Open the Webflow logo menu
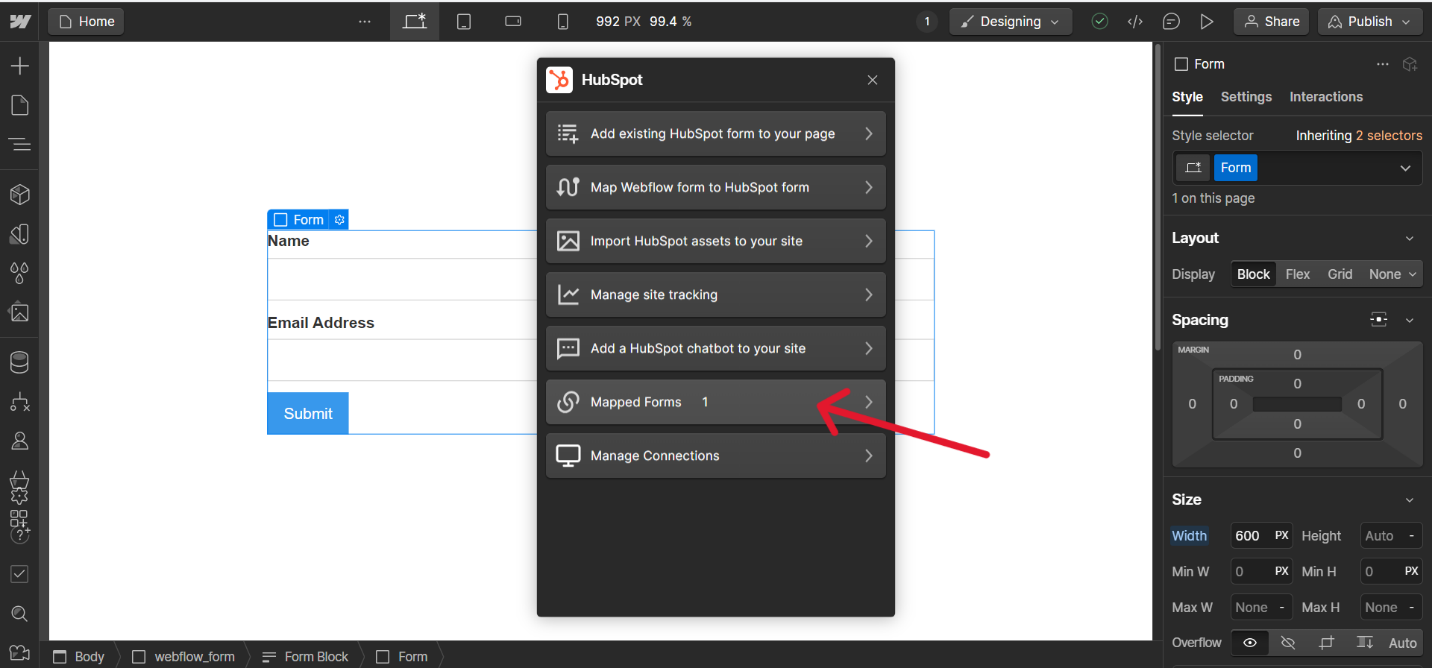Viewport: 1432px width, 668px height. (20, 21)
